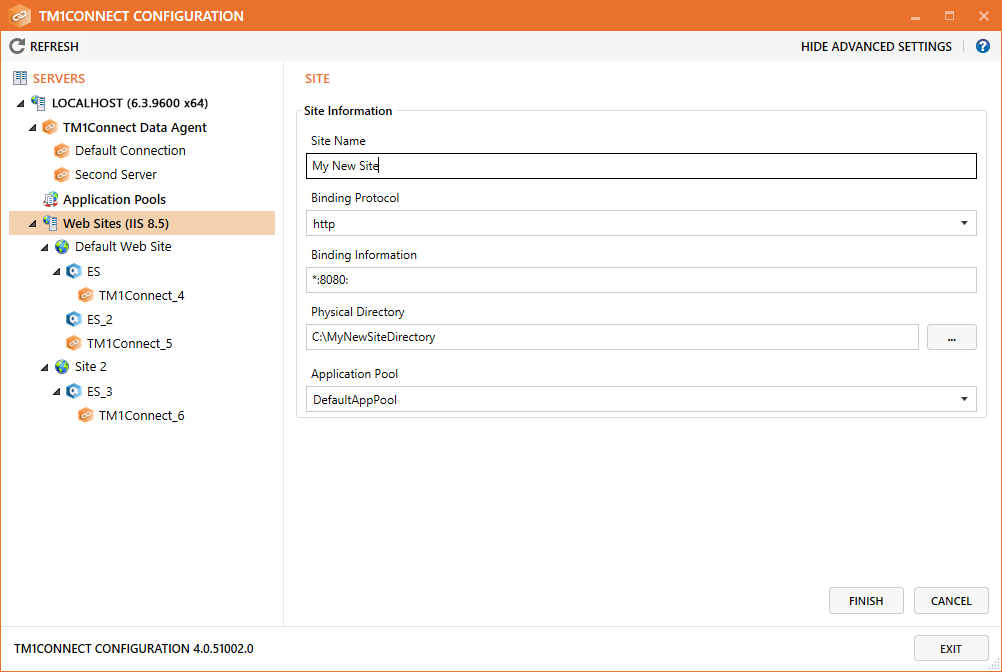
Task: Click the Web Sites (IIS 8.5) server icon
Action: coord(50,223)
